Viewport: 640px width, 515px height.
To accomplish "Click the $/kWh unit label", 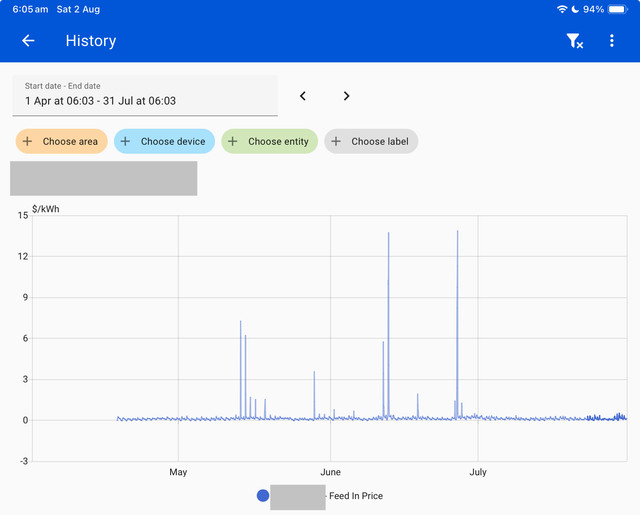I will coord(46,209).
